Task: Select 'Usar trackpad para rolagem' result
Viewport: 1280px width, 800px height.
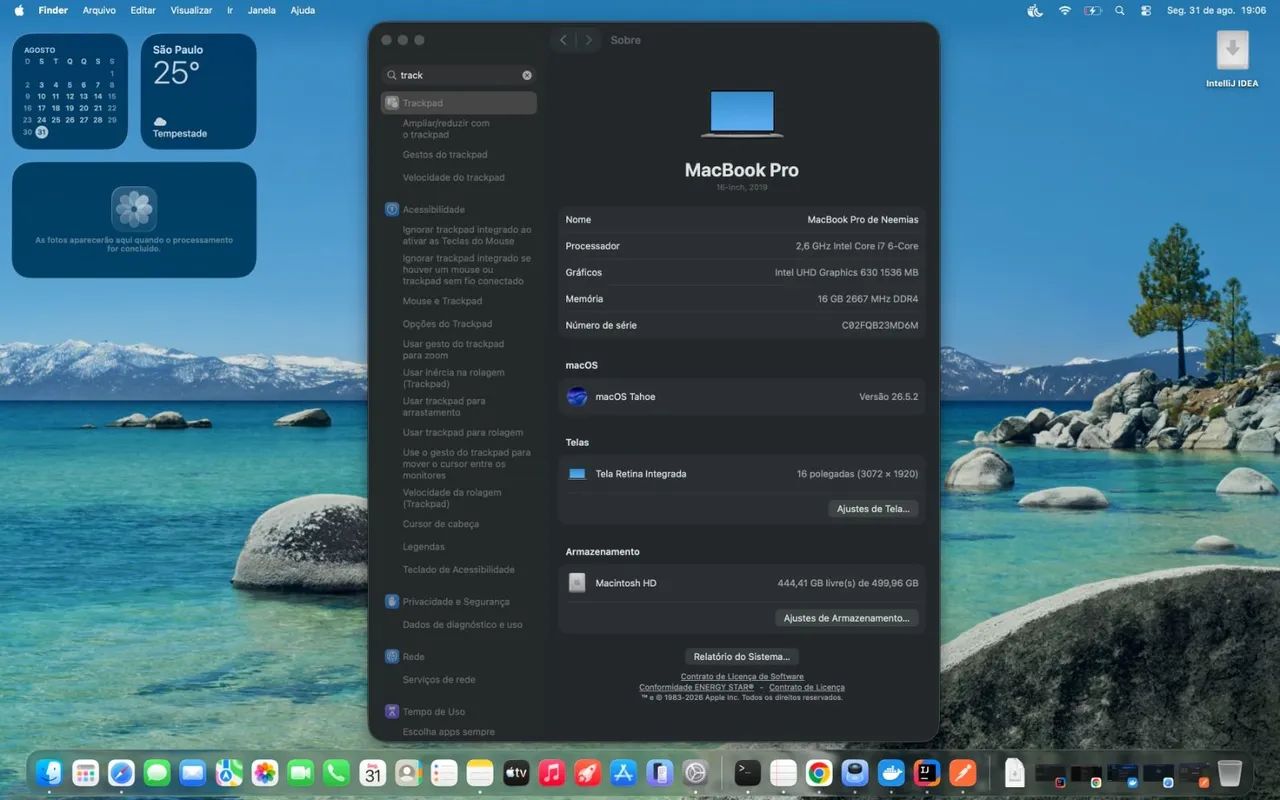Action: [x=463, y=433]
